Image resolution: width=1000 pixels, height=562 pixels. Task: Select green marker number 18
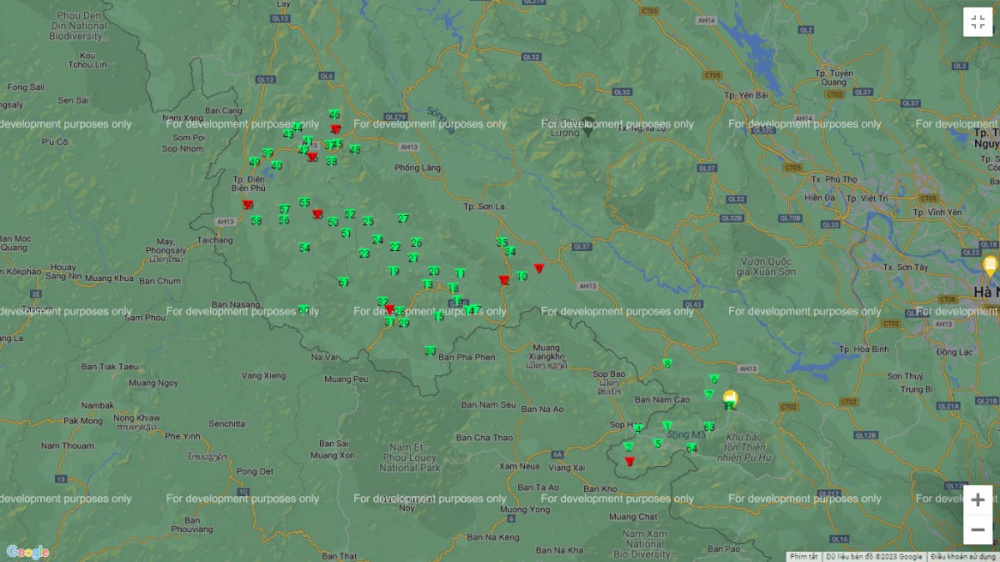pos(453,288)
